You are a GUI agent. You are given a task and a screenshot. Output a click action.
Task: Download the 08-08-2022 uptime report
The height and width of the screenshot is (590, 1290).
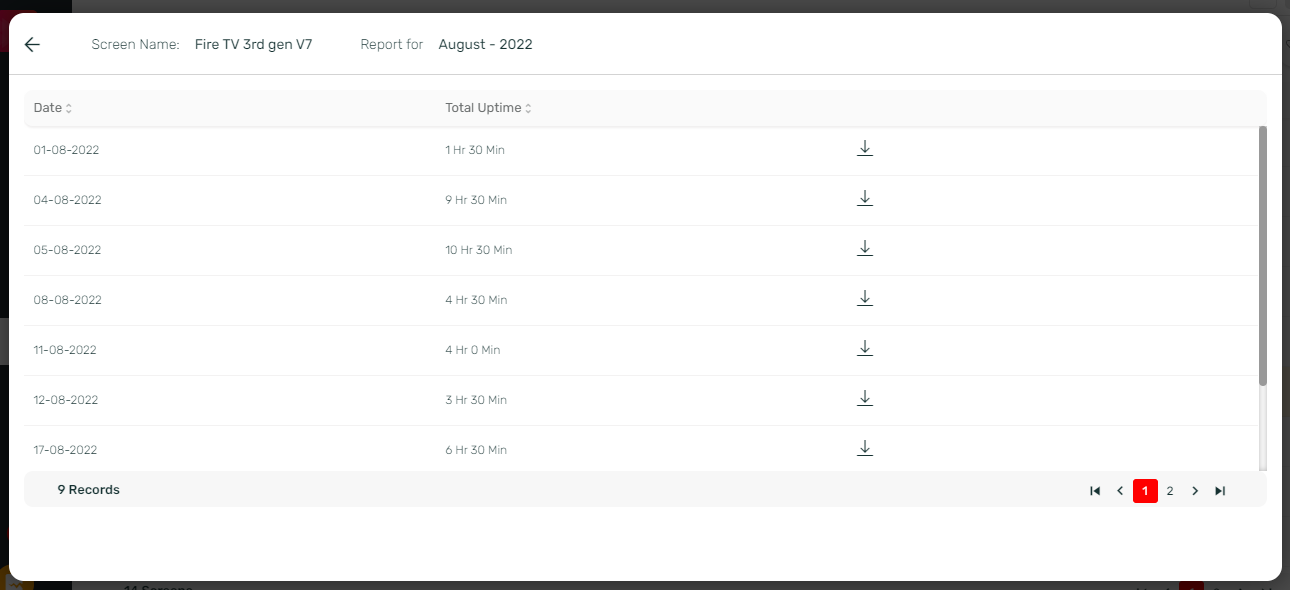865,299
